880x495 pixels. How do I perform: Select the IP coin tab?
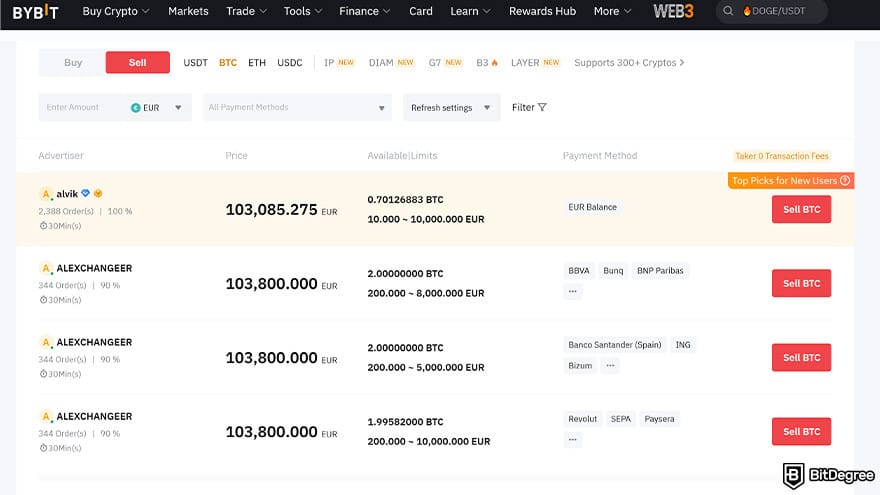point(339,63)
